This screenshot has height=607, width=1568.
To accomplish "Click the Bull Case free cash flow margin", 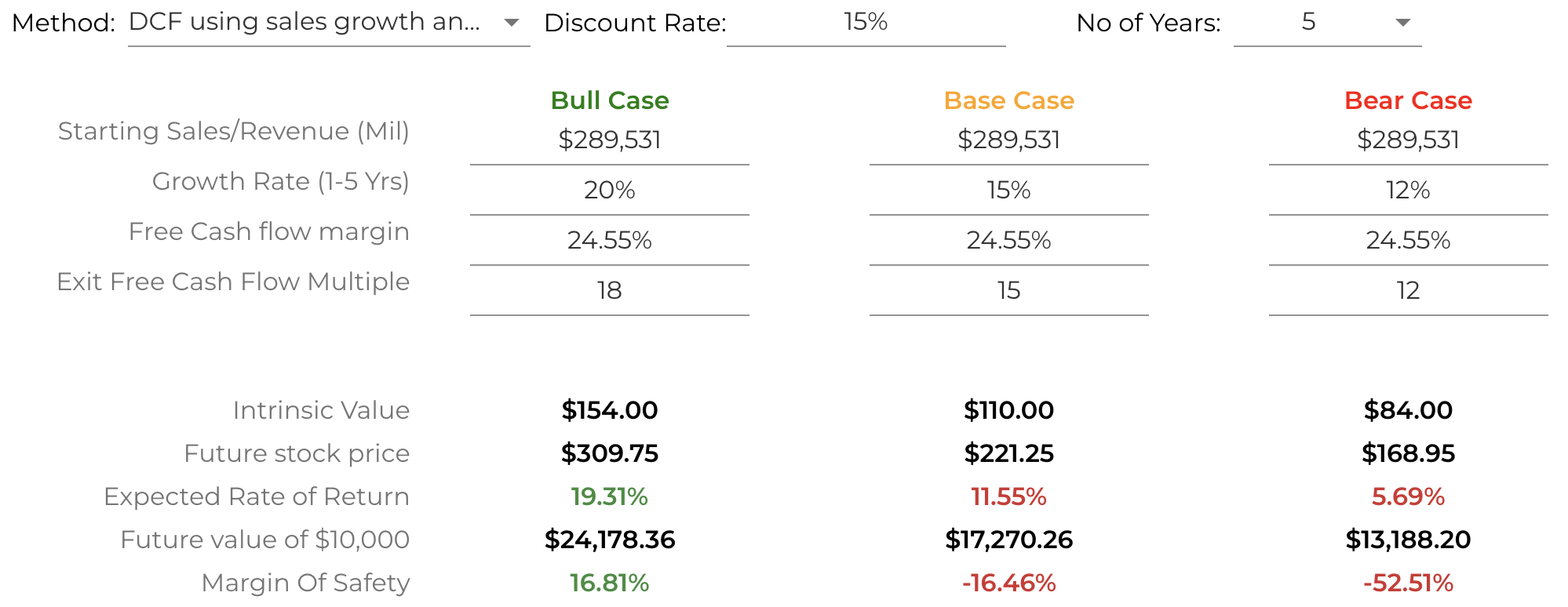I will tap(609, 240).
